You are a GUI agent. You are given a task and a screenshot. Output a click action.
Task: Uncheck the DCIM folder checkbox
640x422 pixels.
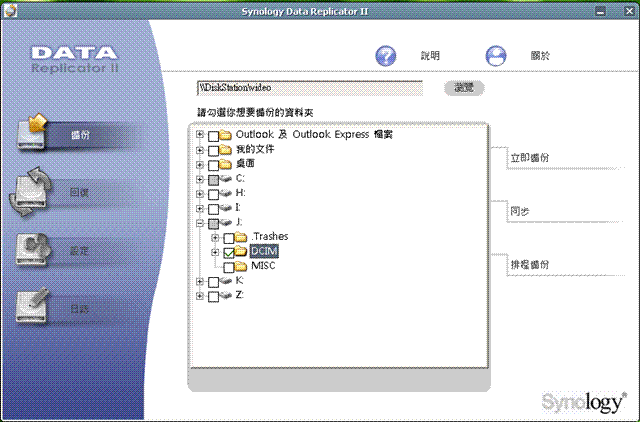point(229,253)
